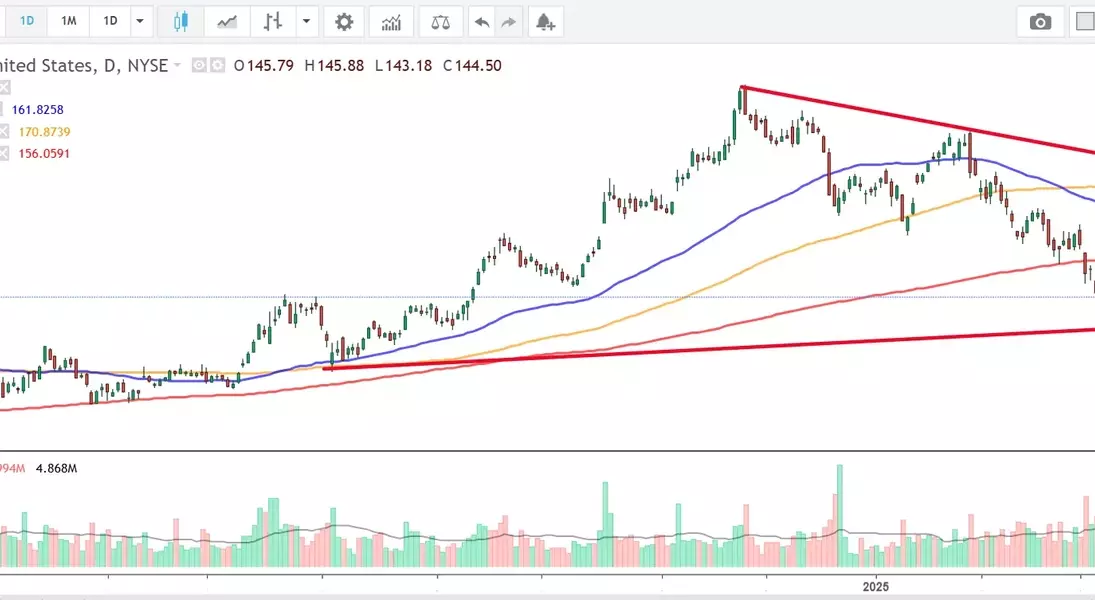Click the undo arrow icon
Screen dimensions: 1095x600
pyautogui.click(x=483, y=21)
